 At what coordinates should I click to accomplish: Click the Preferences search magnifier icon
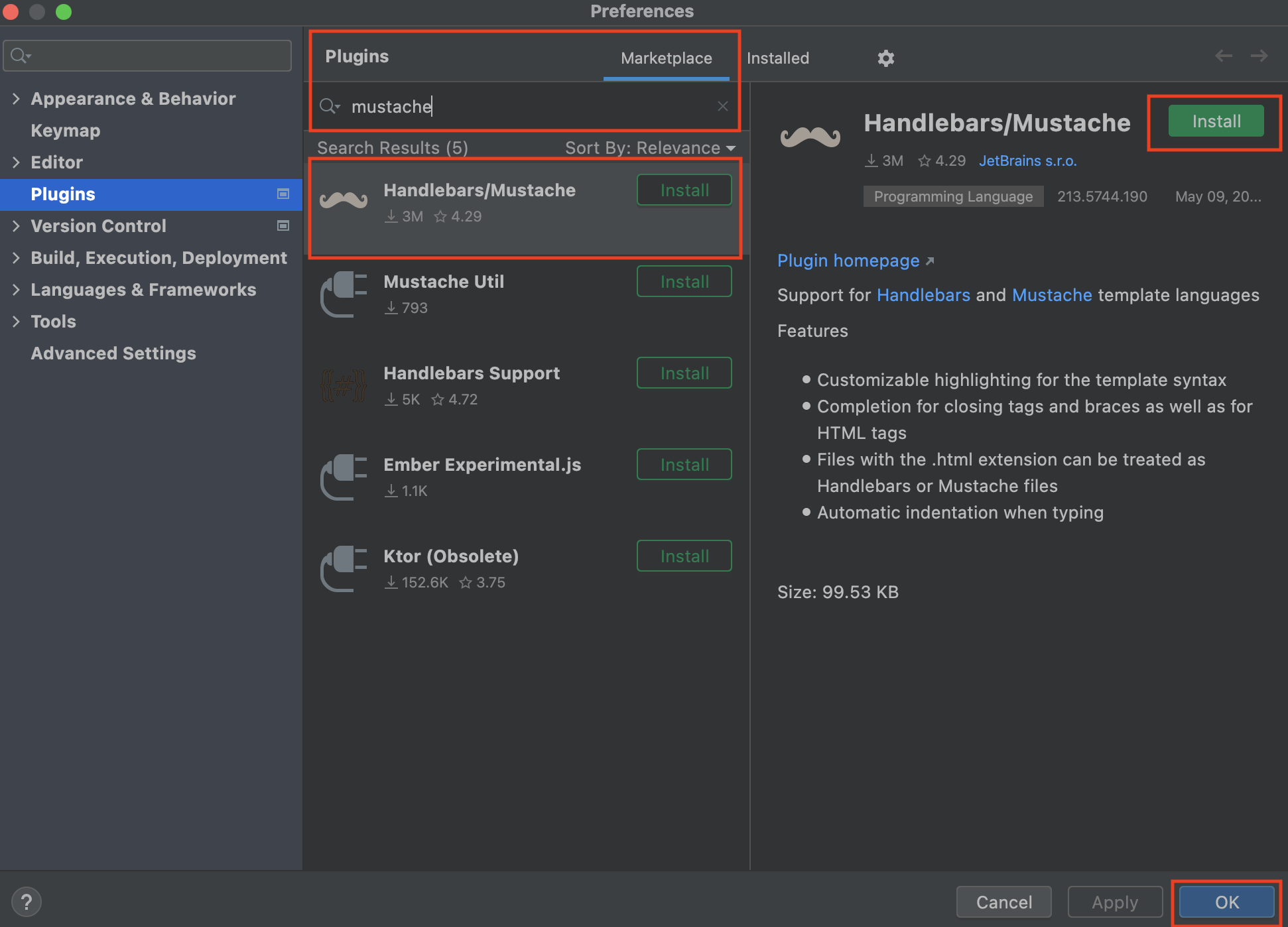coord(21,56)
